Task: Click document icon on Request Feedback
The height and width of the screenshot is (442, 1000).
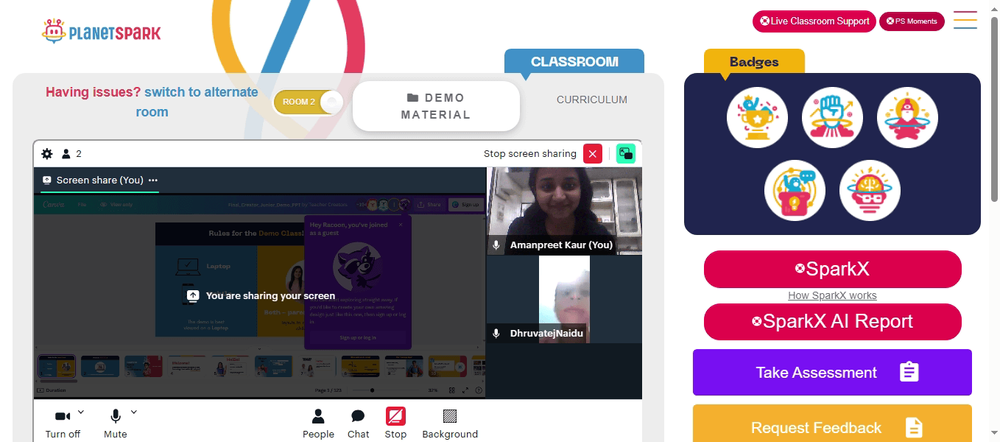Action: tap(914, 427)
